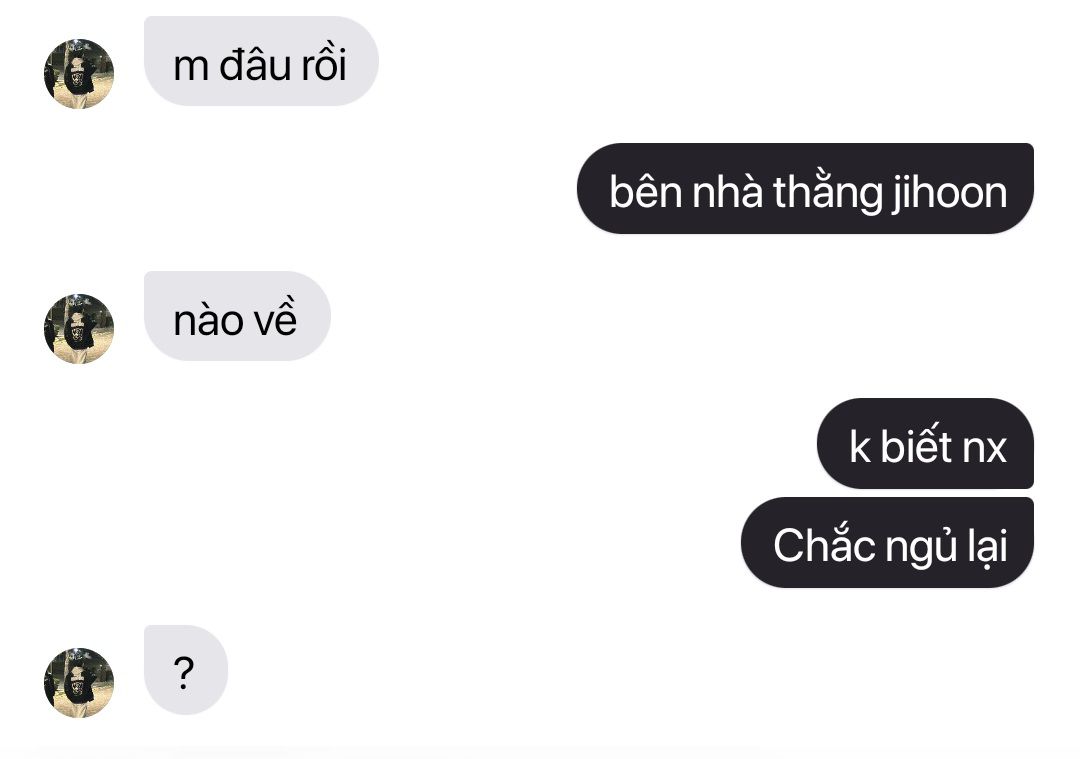Click the 'Chắc ngủ lại' sent bubble
The image size is (1080, 759).
click(x=887, y=543)
